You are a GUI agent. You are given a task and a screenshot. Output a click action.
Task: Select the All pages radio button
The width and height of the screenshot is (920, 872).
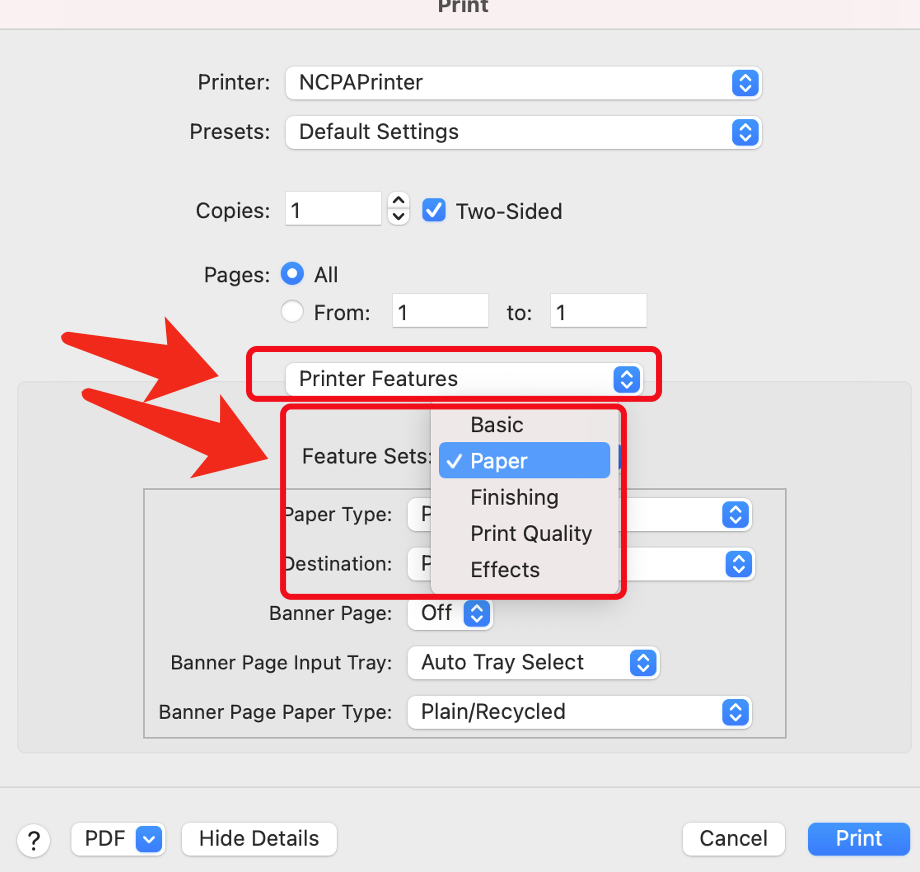tap(293, 274)
